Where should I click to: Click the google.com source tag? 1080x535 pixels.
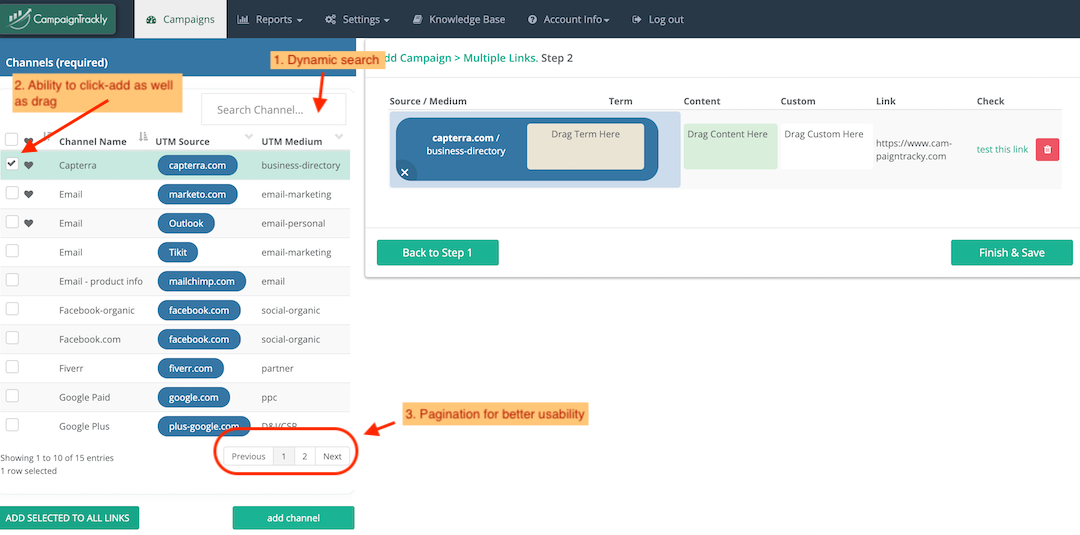[194, 397]
